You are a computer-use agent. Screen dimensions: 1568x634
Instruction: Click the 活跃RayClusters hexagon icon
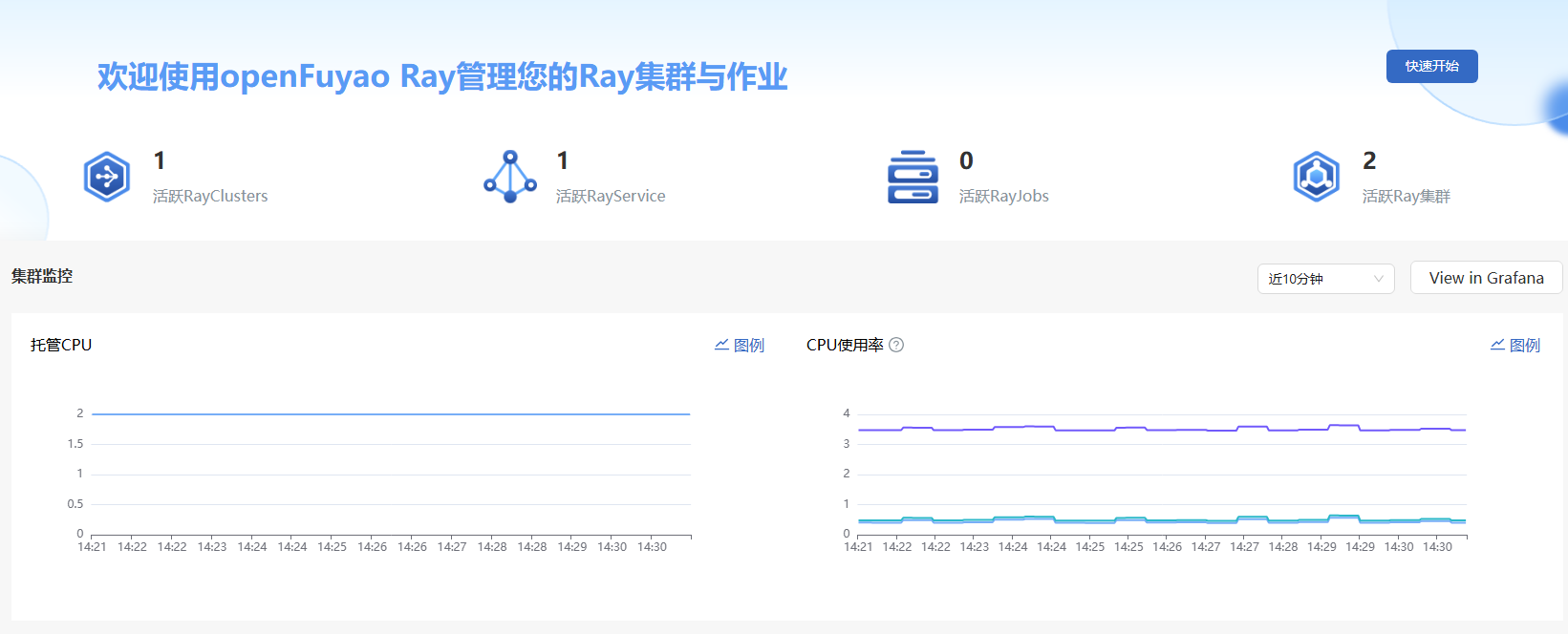point(107,177)
